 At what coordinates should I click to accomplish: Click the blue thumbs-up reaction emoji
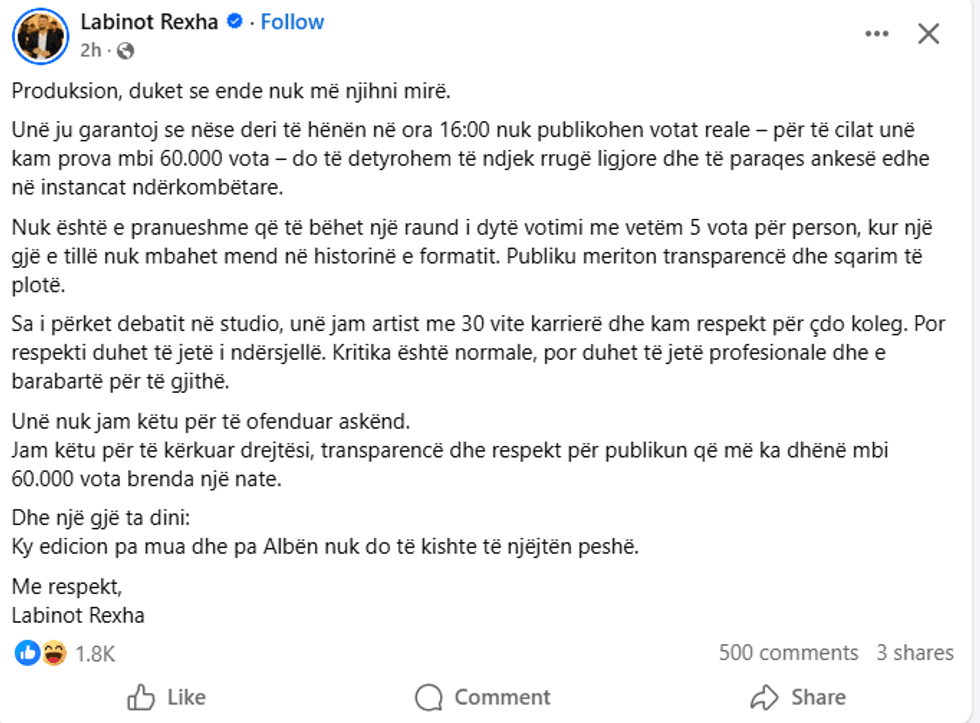(27, 654)
